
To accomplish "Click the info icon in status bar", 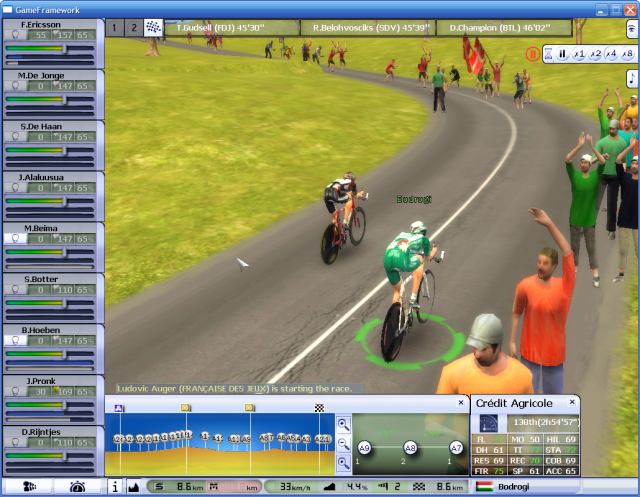I will (x=115, y=487).
